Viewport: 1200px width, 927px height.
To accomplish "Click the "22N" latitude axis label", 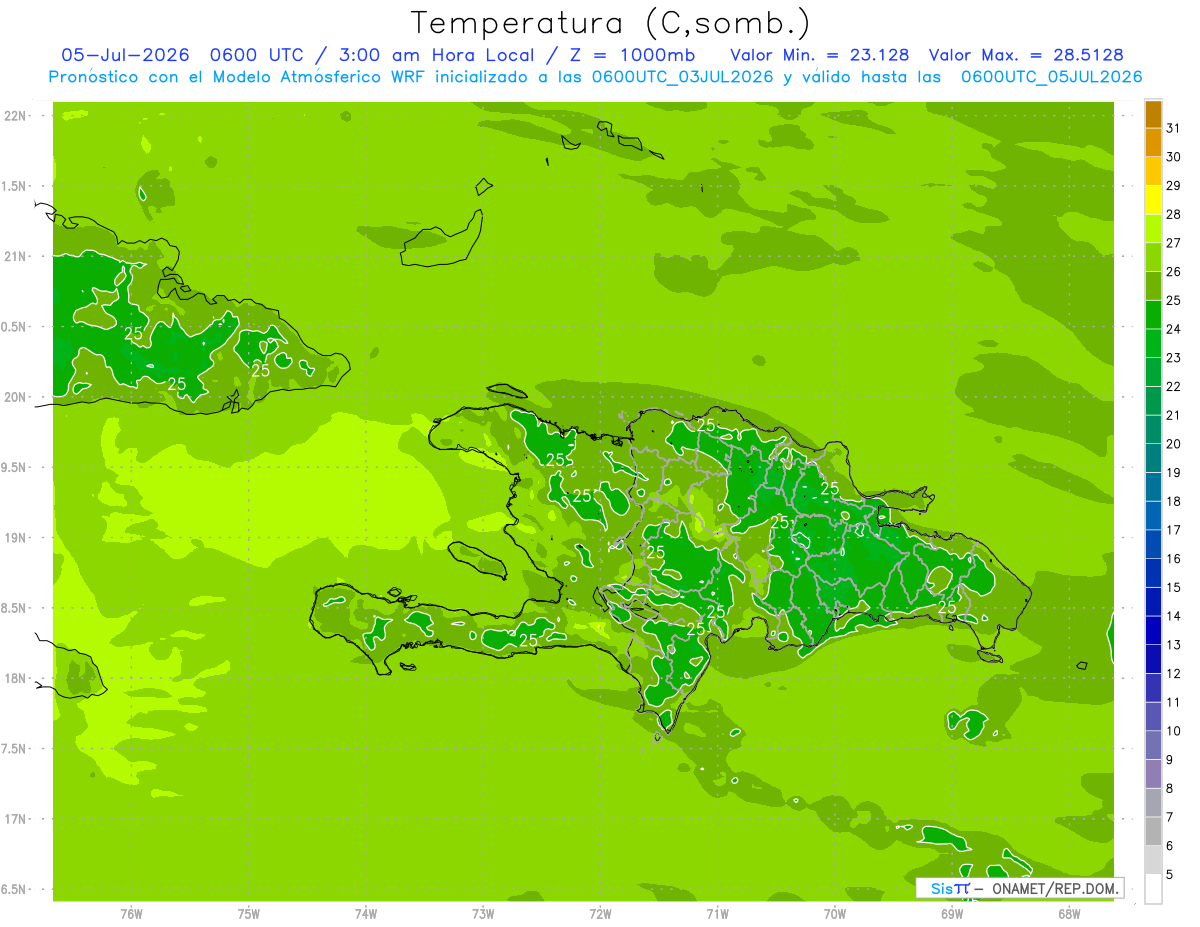I will [14, 116].
